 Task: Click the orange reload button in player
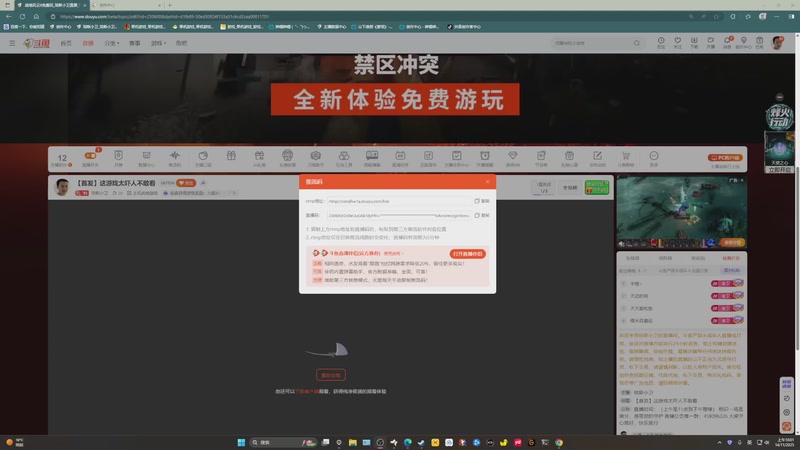[331, 375]
